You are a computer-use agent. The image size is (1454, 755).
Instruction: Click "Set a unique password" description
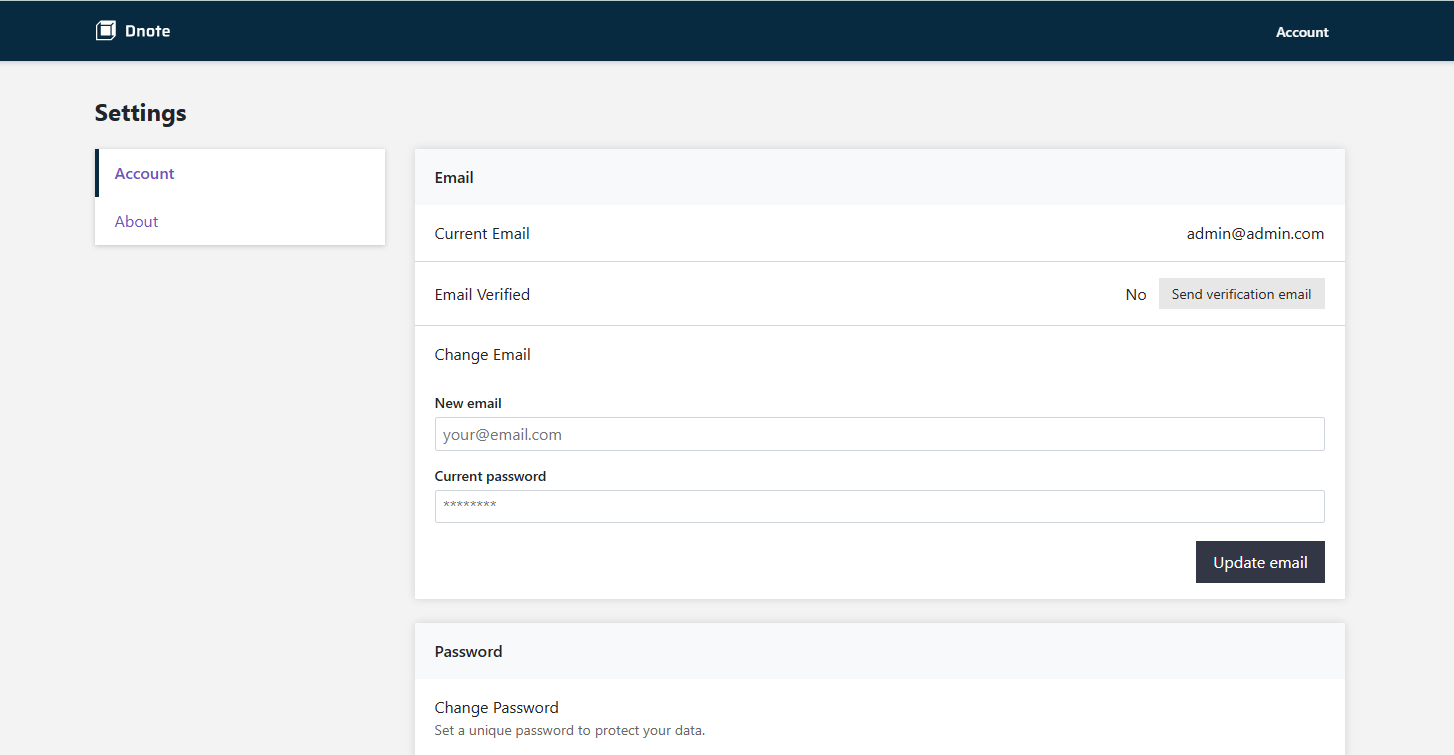point(570,730)
